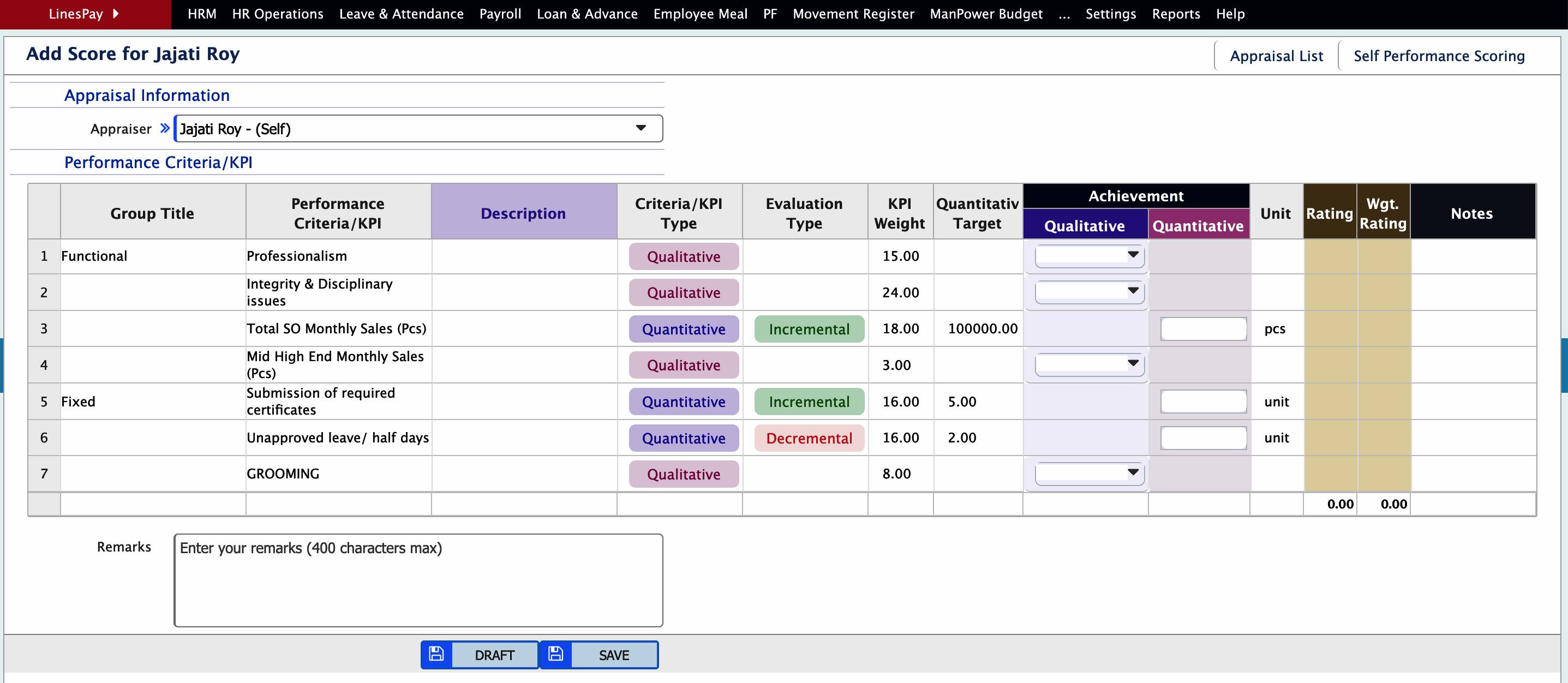This screenshot has width=1568, height=683.
Task: Click the LinesPay arrow icon
Action: [116, 14]
